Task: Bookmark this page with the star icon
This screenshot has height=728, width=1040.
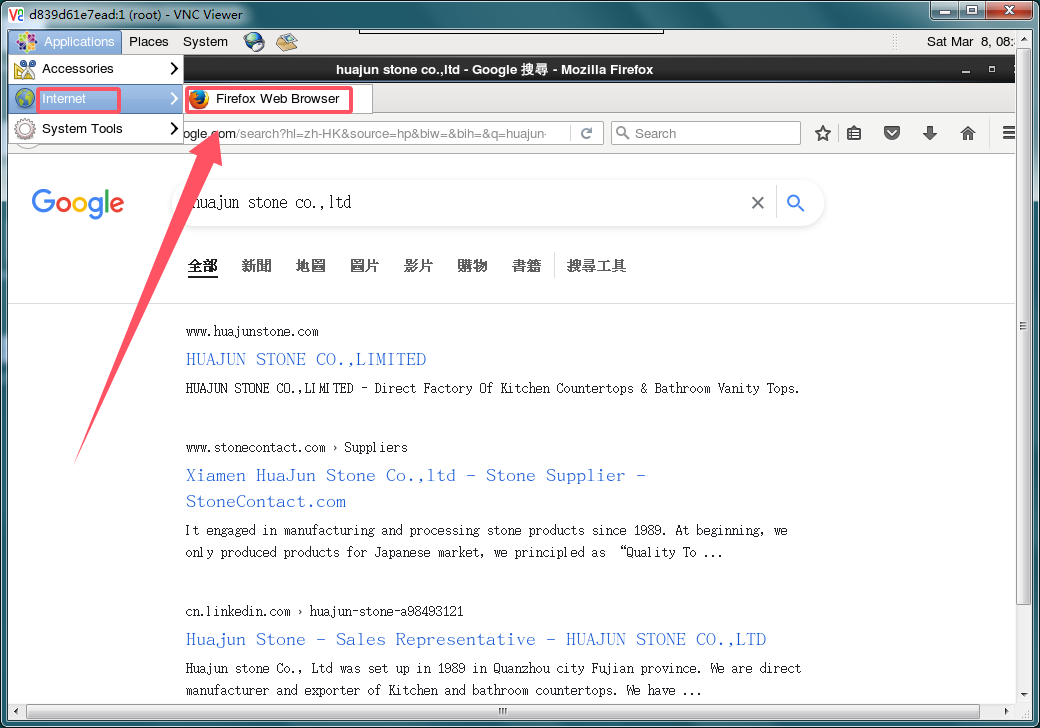Action: (x=822, y=133)
